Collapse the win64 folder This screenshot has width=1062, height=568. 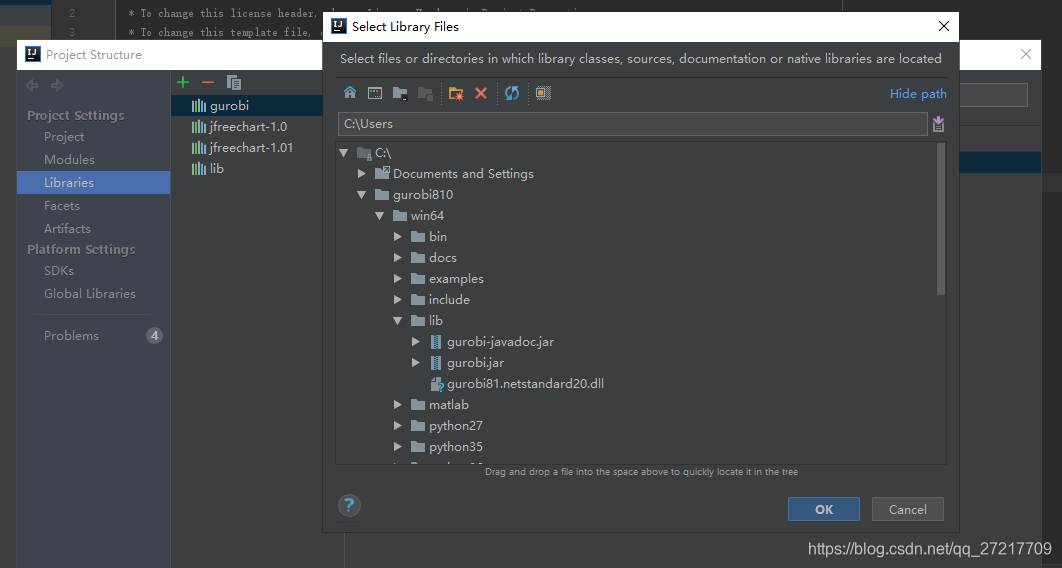(379, 216)
